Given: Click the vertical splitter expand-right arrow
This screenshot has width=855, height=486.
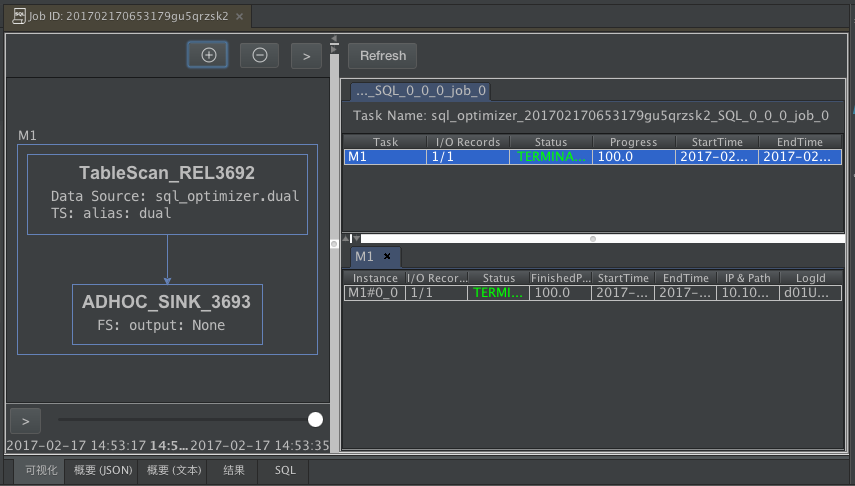Looking at the screenshot, I should coord(334,49).
